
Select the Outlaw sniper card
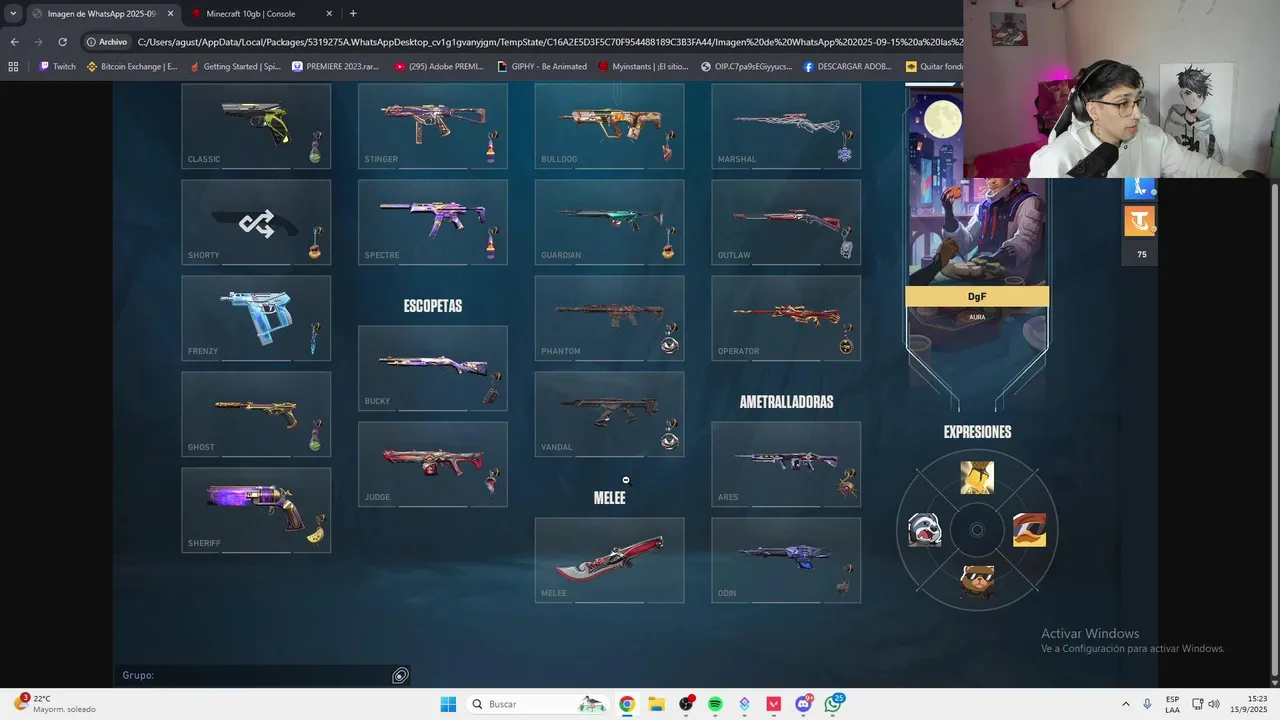pyautogui.click(x=786, y=222)
